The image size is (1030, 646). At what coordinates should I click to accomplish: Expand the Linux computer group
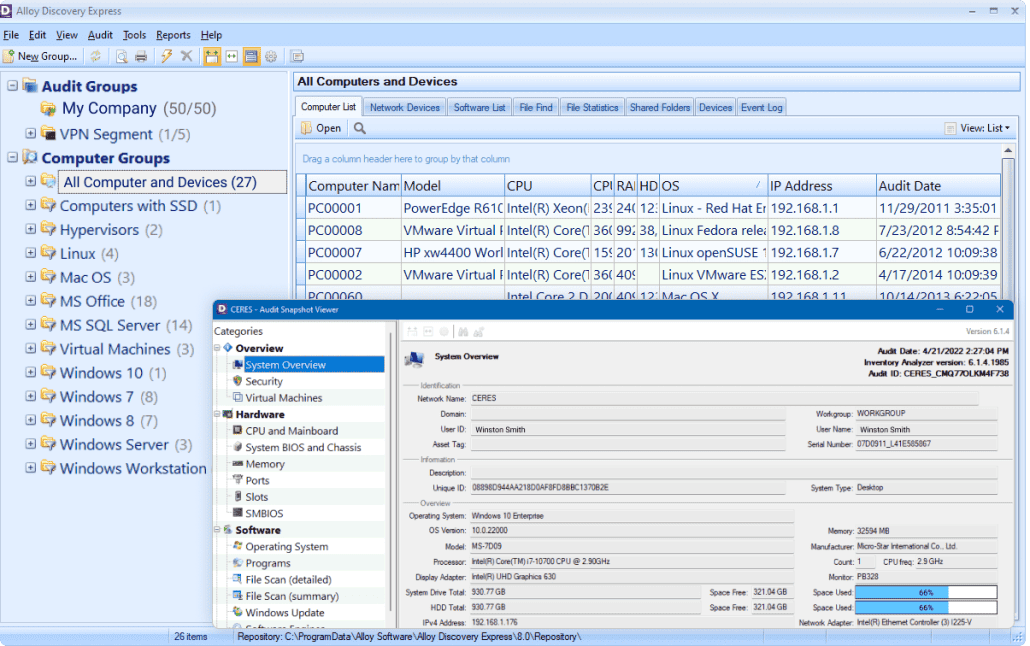(31, 253)
